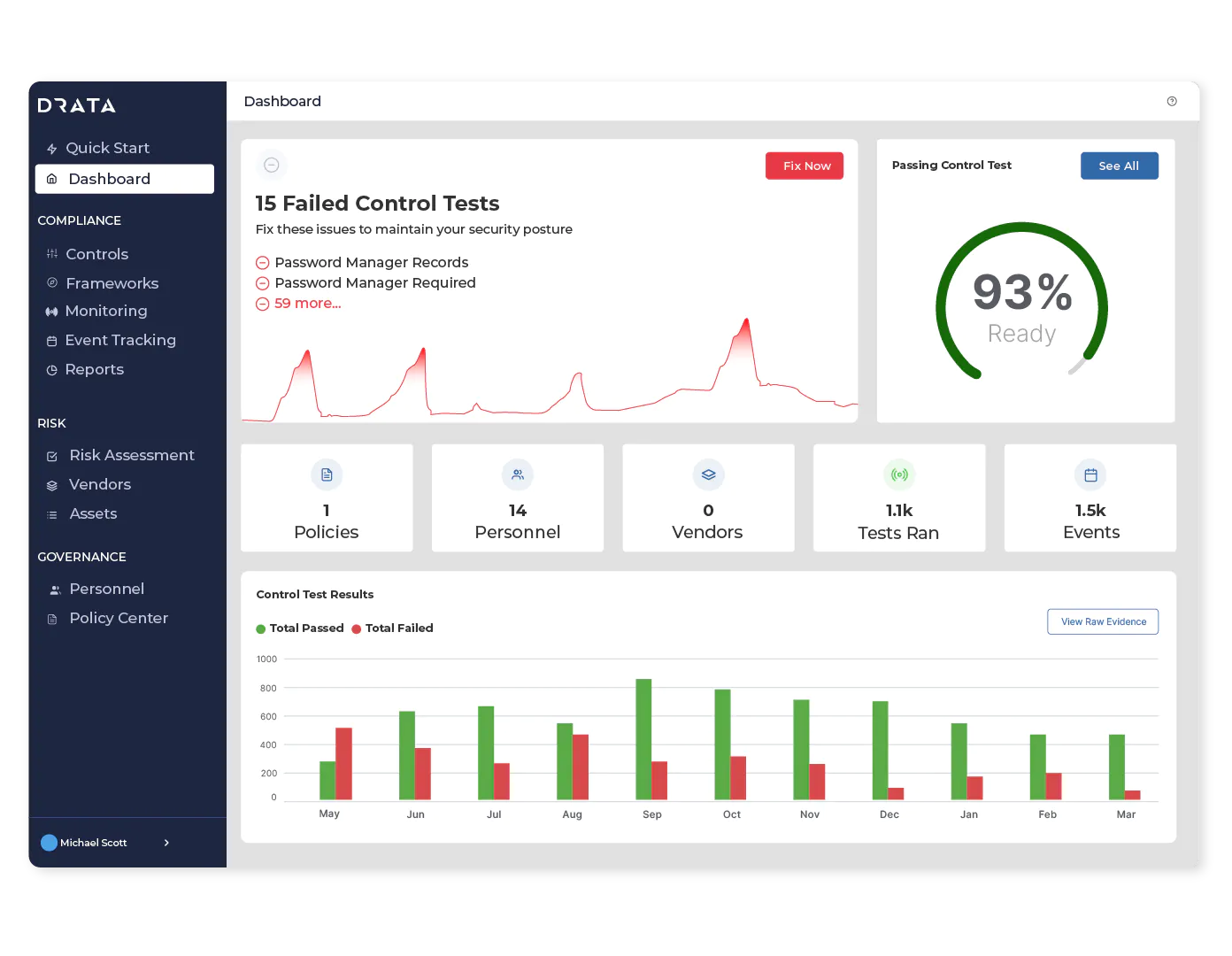This screenshot has height=956, width=1232.
Task: Collapse the failed tests card using minus icon
Action: [x=272, y=166]
